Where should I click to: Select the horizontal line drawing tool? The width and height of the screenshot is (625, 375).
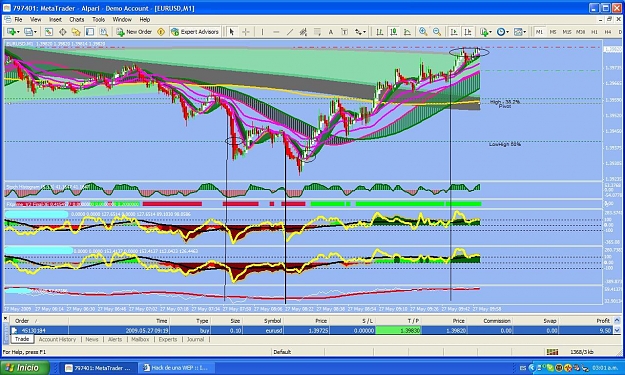click(276, 32)
